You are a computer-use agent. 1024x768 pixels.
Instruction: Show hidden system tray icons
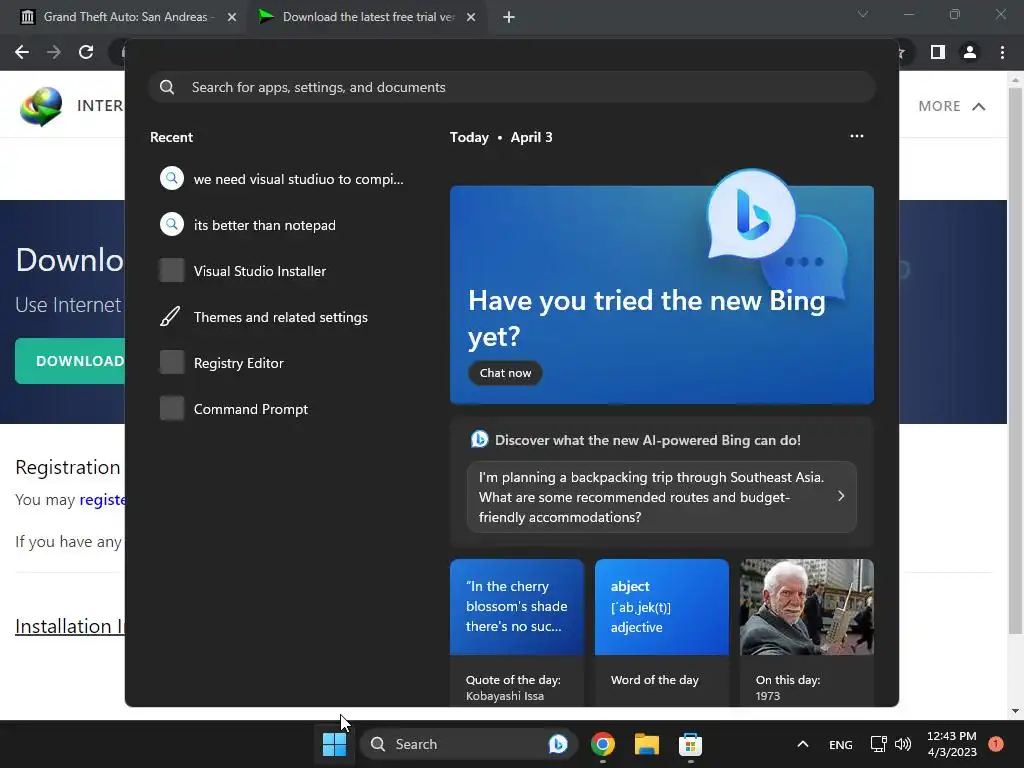coord(803,744)
